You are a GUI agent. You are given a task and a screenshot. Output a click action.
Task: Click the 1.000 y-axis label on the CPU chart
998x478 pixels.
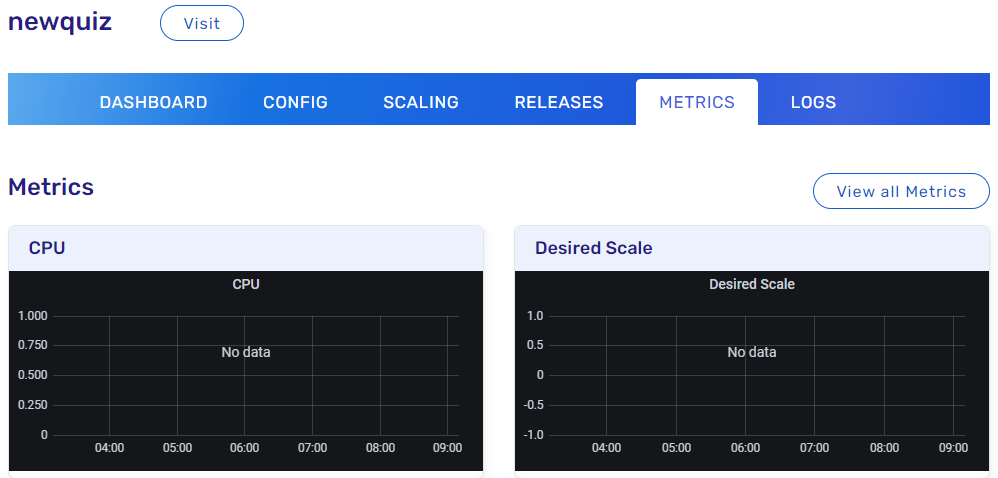coord(33,316)
